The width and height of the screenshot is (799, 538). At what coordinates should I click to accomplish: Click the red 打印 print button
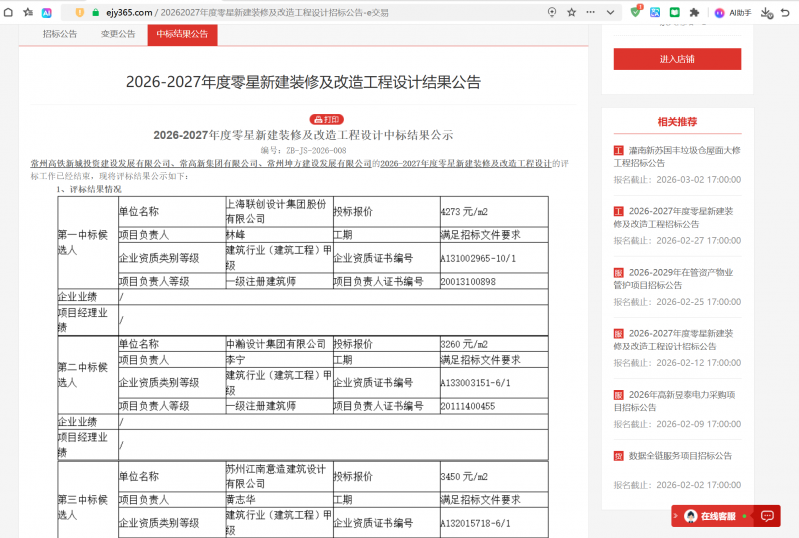click(x=327, y=119)
